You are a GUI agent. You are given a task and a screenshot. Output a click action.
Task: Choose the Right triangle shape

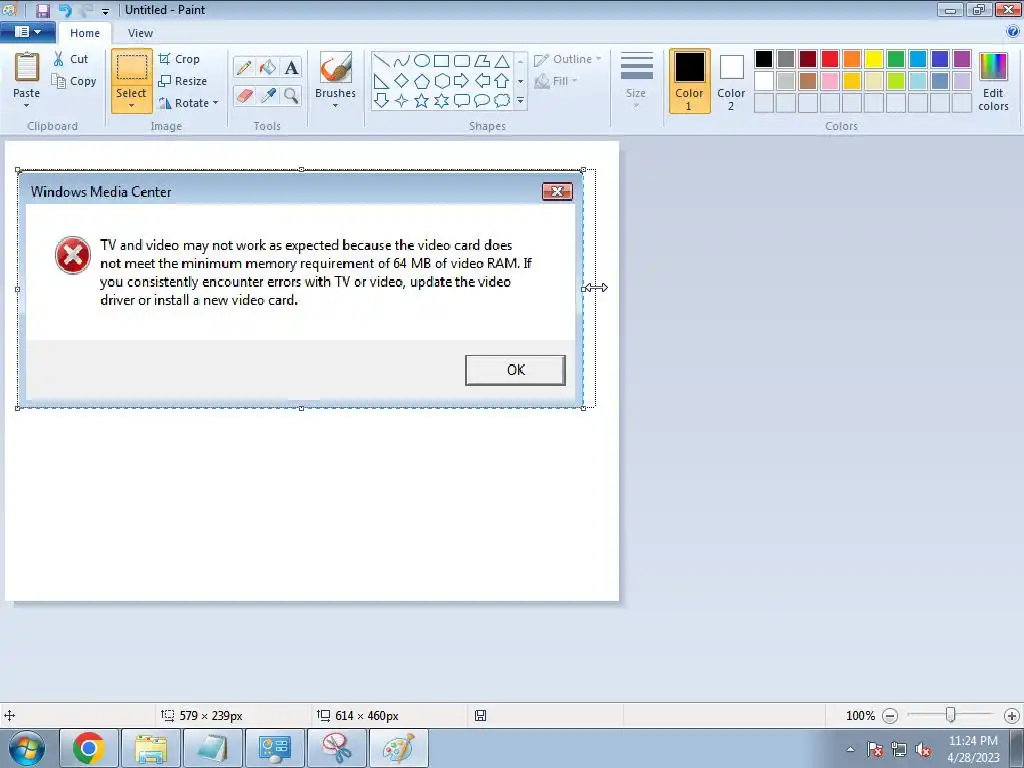382,81
